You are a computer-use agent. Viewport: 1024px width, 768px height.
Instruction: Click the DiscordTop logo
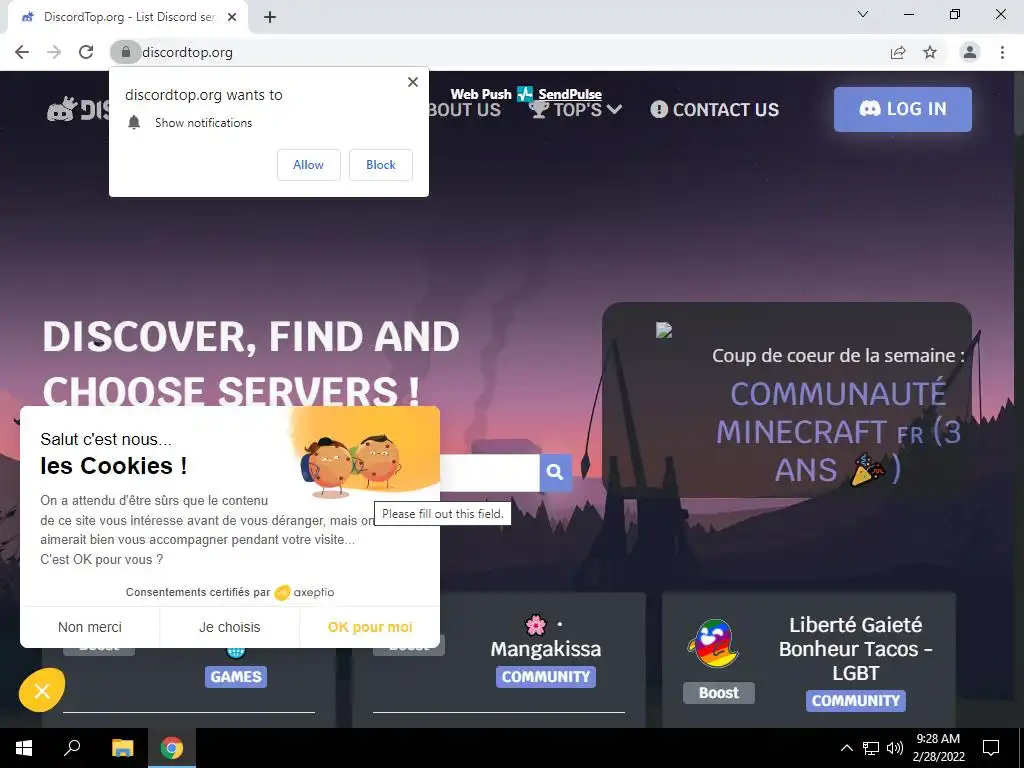tap(77, 109)
